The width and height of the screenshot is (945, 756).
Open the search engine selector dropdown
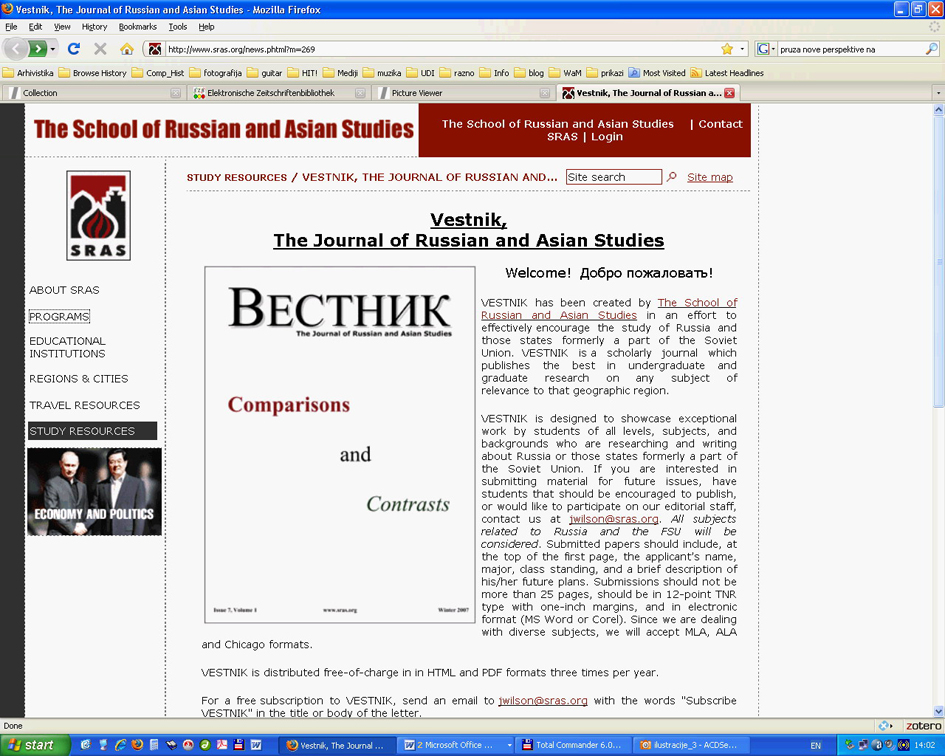point(766,49)
